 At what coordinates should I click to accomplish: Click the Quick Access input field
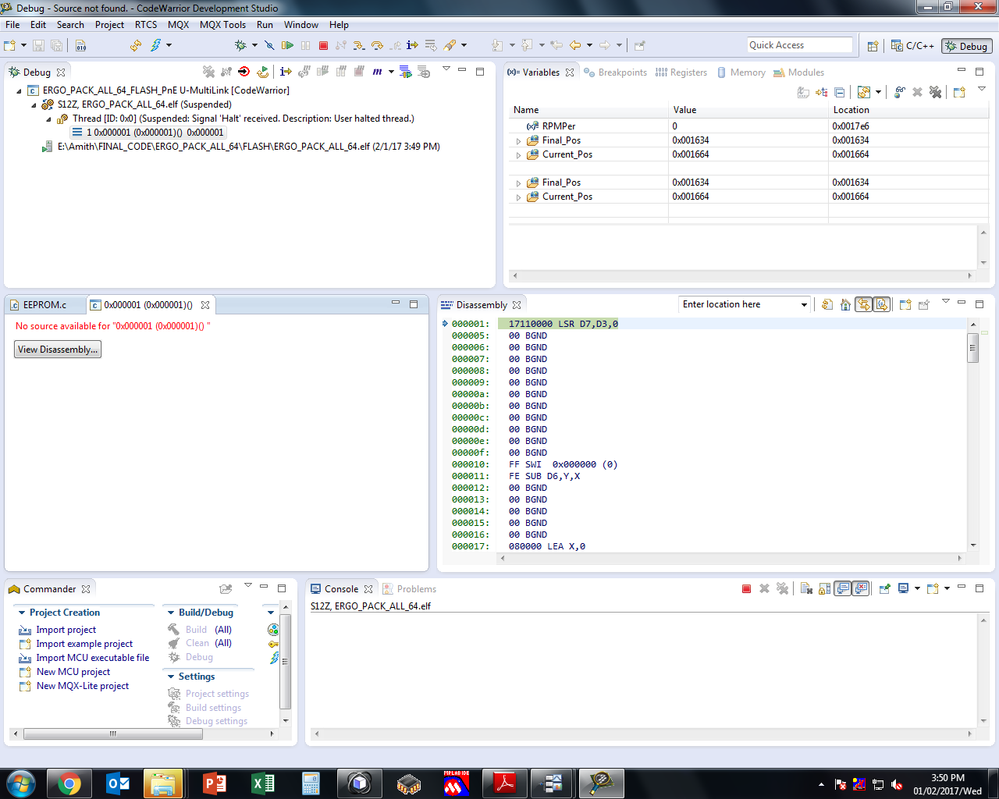(800, 45)
